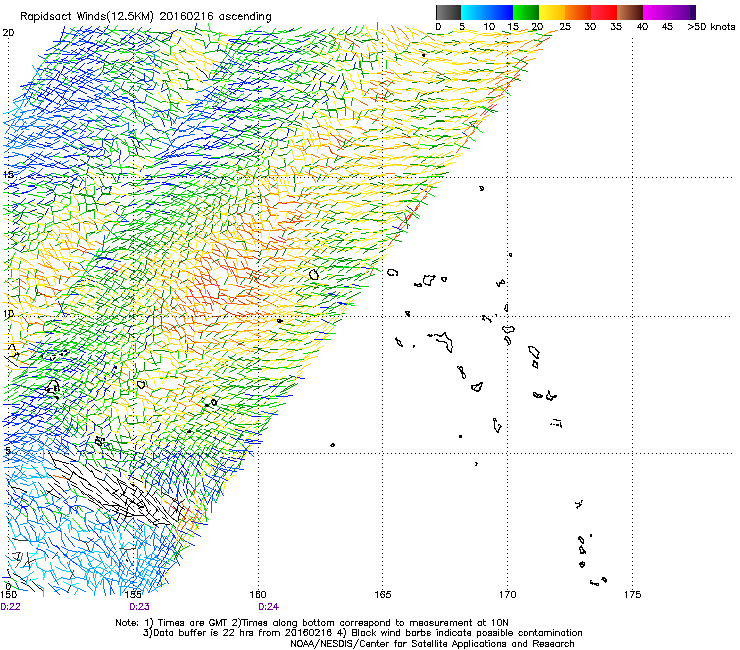
Task: Click the purple time label 'D:22'
Action: (x=10, y=607)
